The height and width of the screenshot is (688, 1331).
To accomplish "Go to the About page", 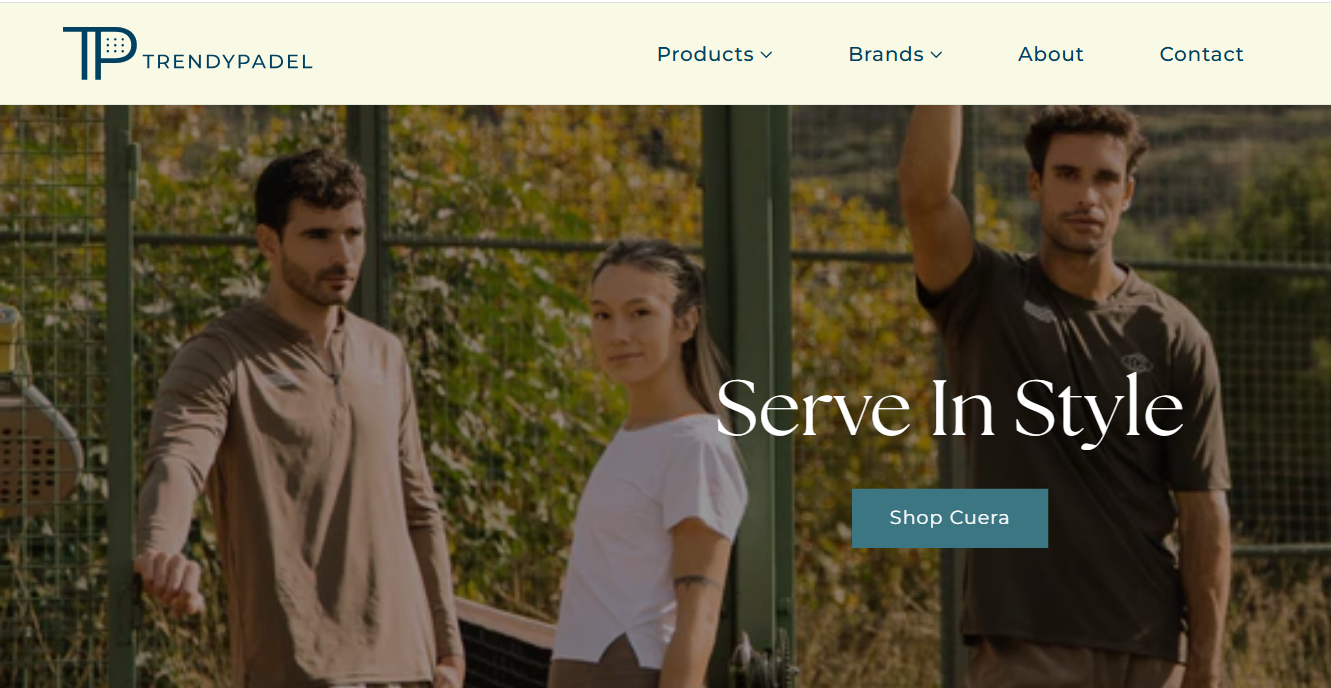I will (x=1051, y=54).
